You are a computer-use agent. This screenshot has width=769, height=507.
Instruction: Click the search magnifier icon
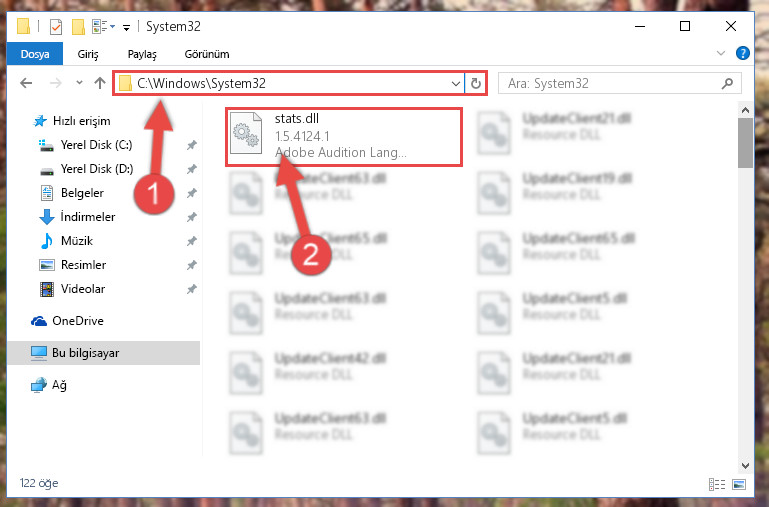[727, 83]
